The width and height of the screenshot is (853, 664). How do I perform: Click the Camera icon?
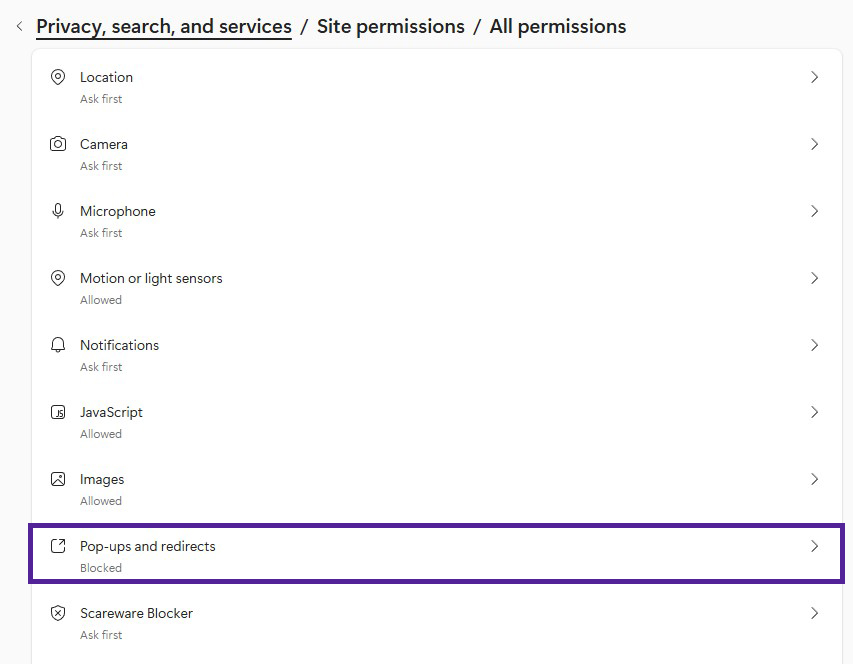click(58, 144)
